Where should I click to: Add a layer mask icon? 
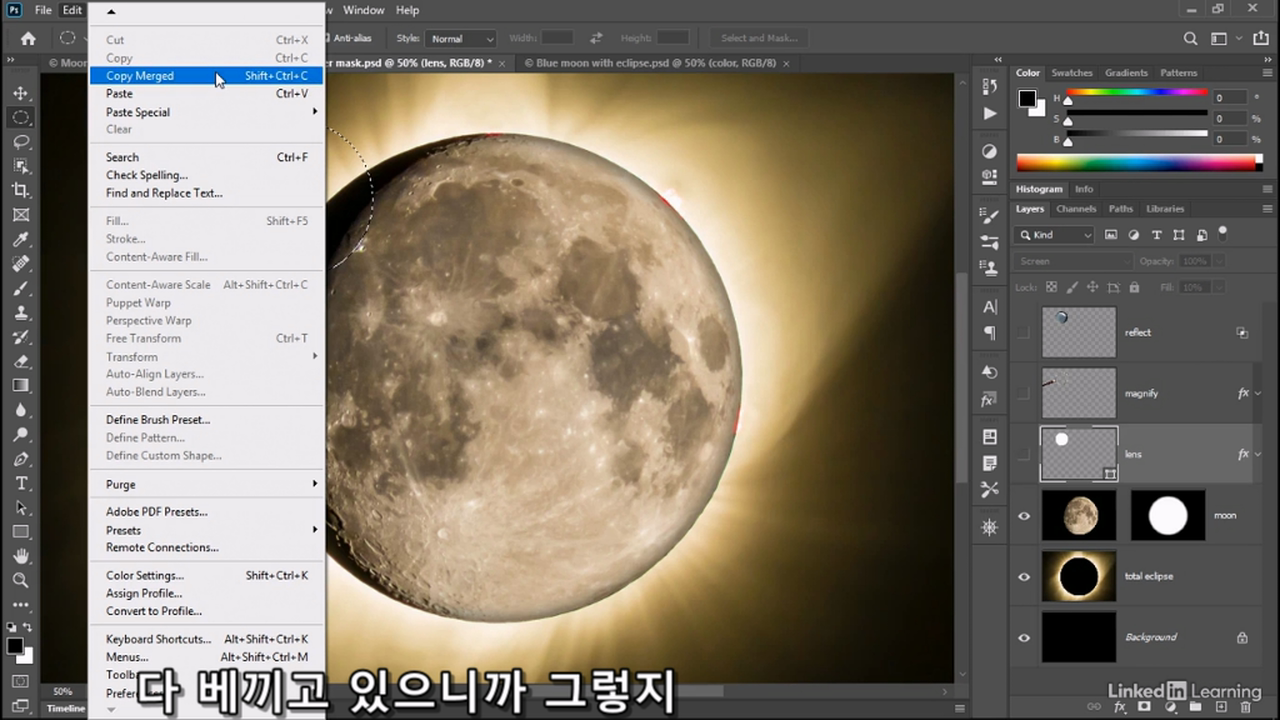[1145, 707]
